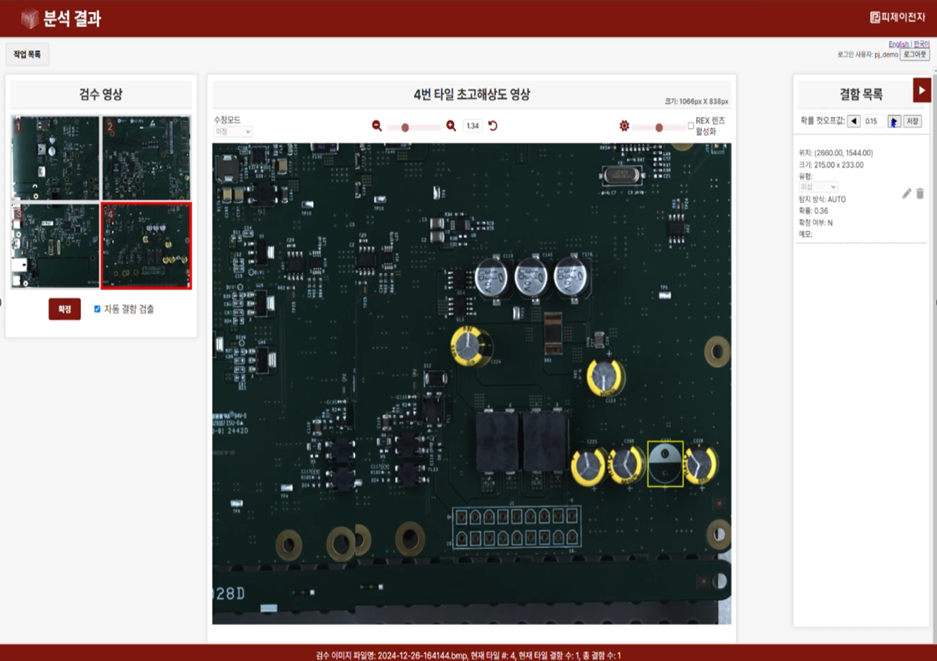Viewport: 937px width, 661px height.
Task: Open the 작업 목록 job list
Action: click(27, 54)
